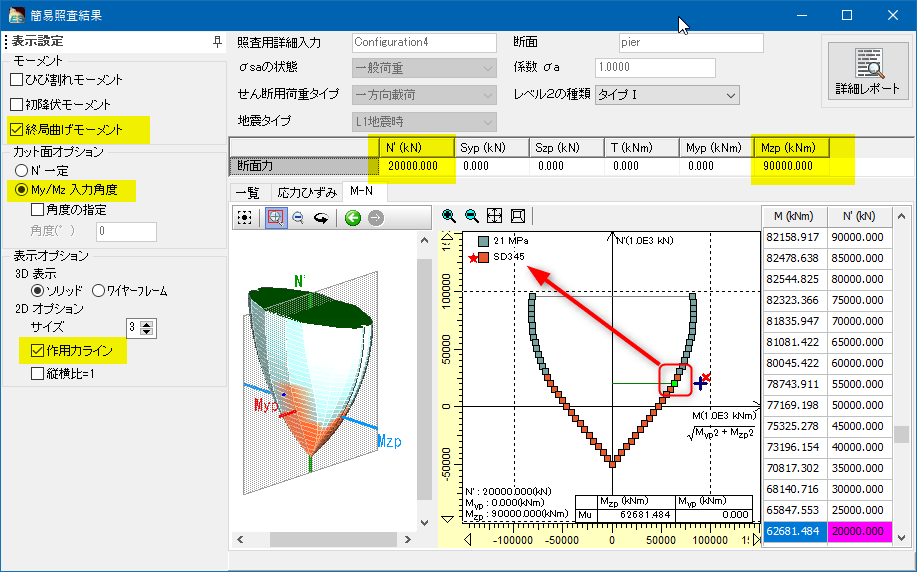
Task: Click the four-quadrant fit icon above graph
Action: click(495, 216)
